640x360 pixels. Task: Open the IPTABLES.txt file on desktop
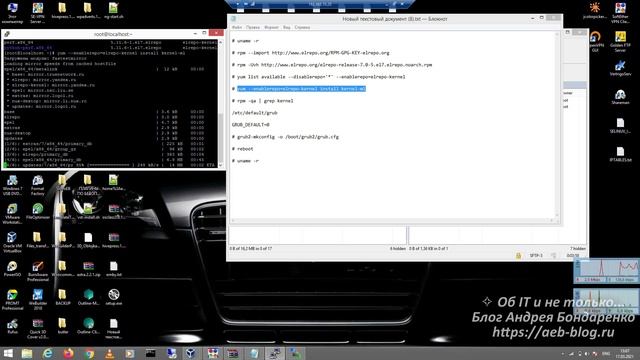coord(620,154)
